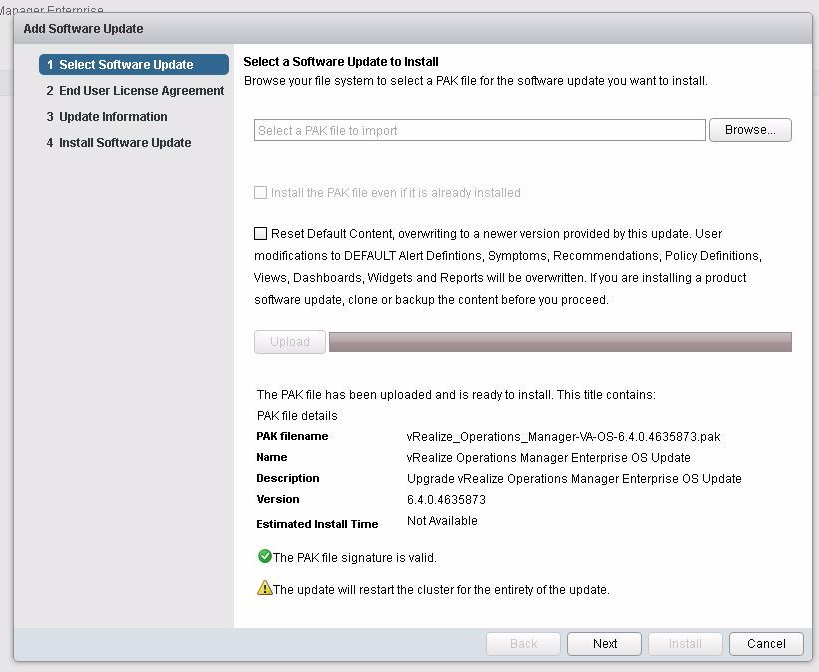Click the cluster restart warning message

click(441, 590)
